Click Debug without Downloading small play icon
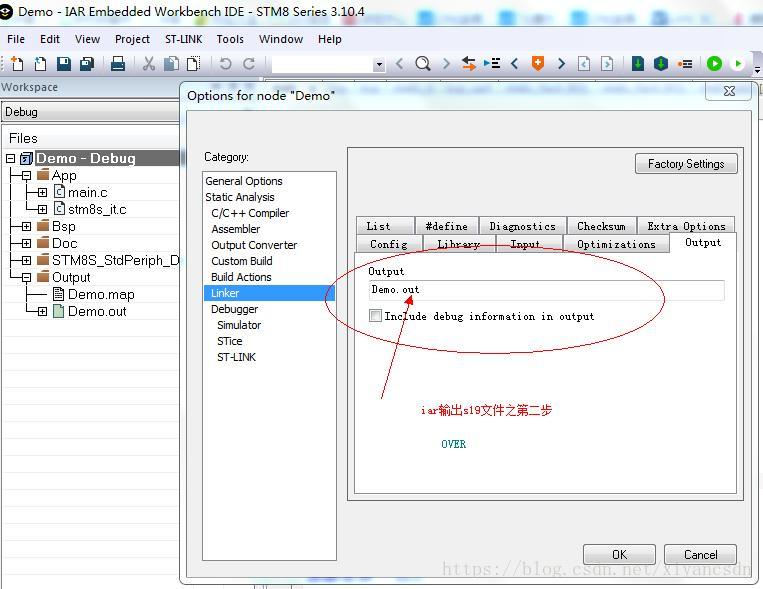Image resolution: width=763 pixels, height=589 pixels. pos(738,64)
